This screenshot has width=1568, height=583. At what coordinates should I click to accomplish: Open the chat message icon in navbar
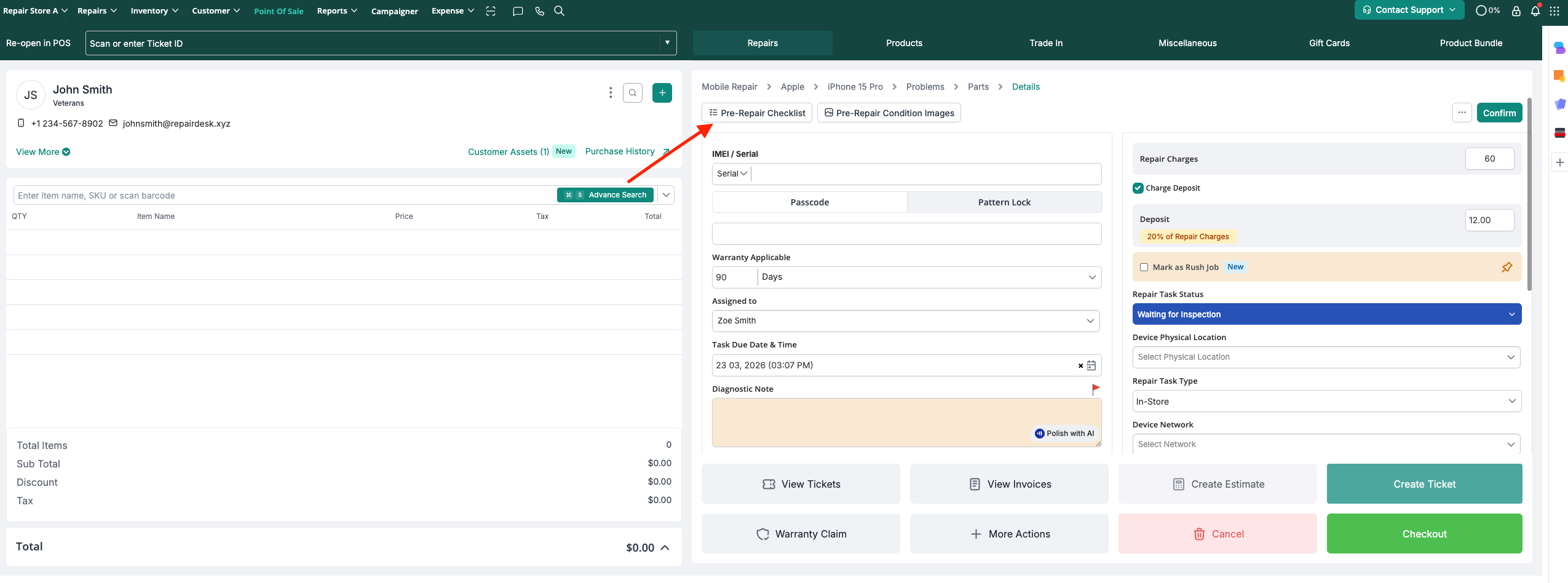click(518, 11)
